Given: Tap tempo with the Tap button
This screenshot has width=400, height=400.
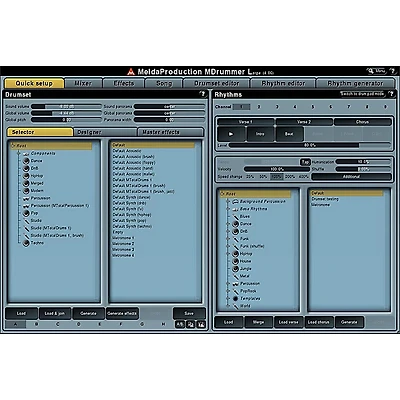Looking at the screenshot, I should click(x=305, y=162).
